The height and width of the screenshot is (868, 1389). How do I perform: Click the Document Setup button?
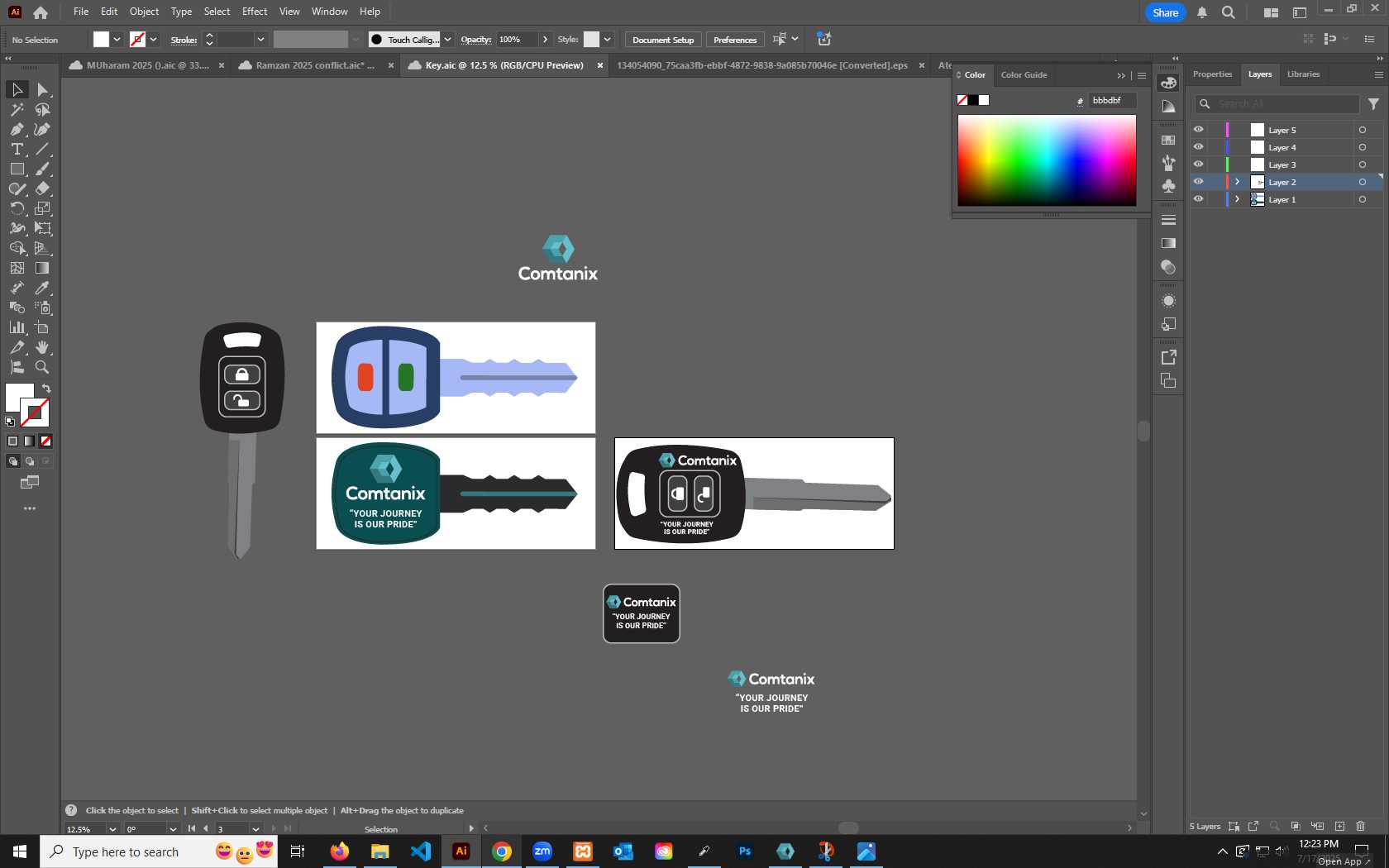[663, 40]
